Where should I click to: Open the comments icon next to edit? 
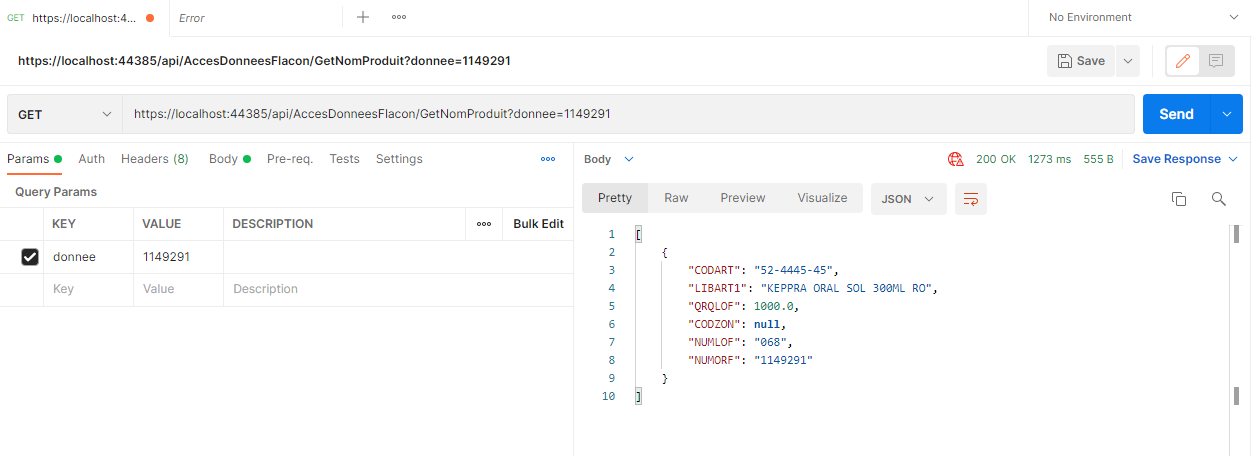(x=1216, y=61)
